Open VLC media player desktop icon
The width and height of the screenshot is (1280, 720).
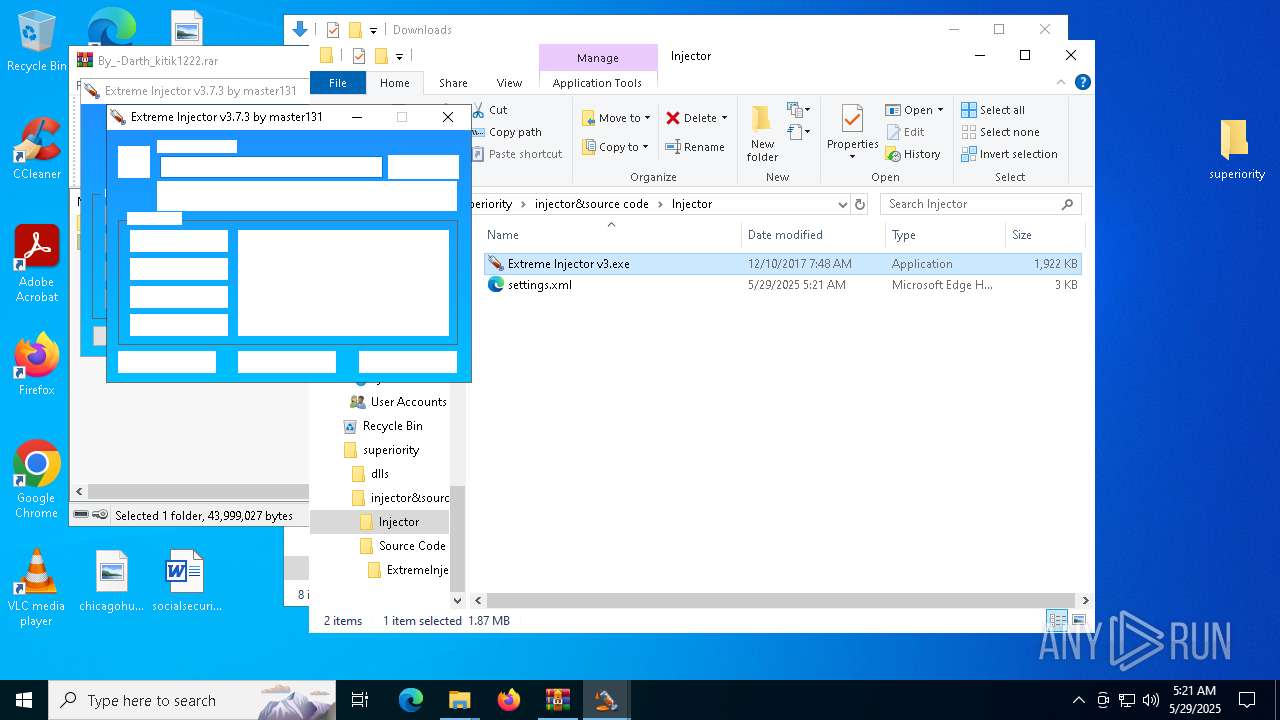coord(36,588)
